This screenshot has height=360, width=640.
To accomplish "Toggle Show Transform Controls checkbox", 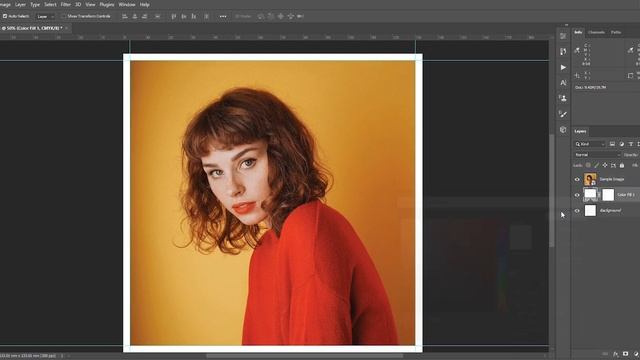I will click(63, 16).
